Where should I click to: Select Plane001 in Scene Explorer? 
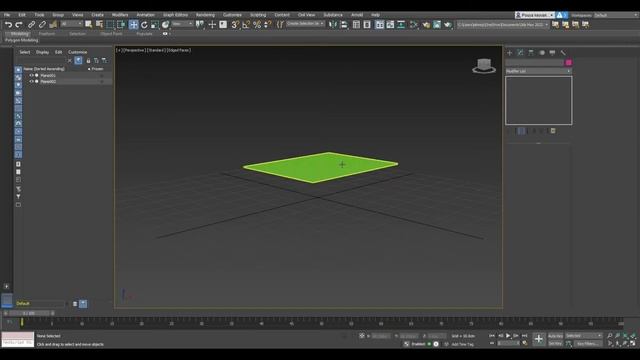tap(48, 76)
